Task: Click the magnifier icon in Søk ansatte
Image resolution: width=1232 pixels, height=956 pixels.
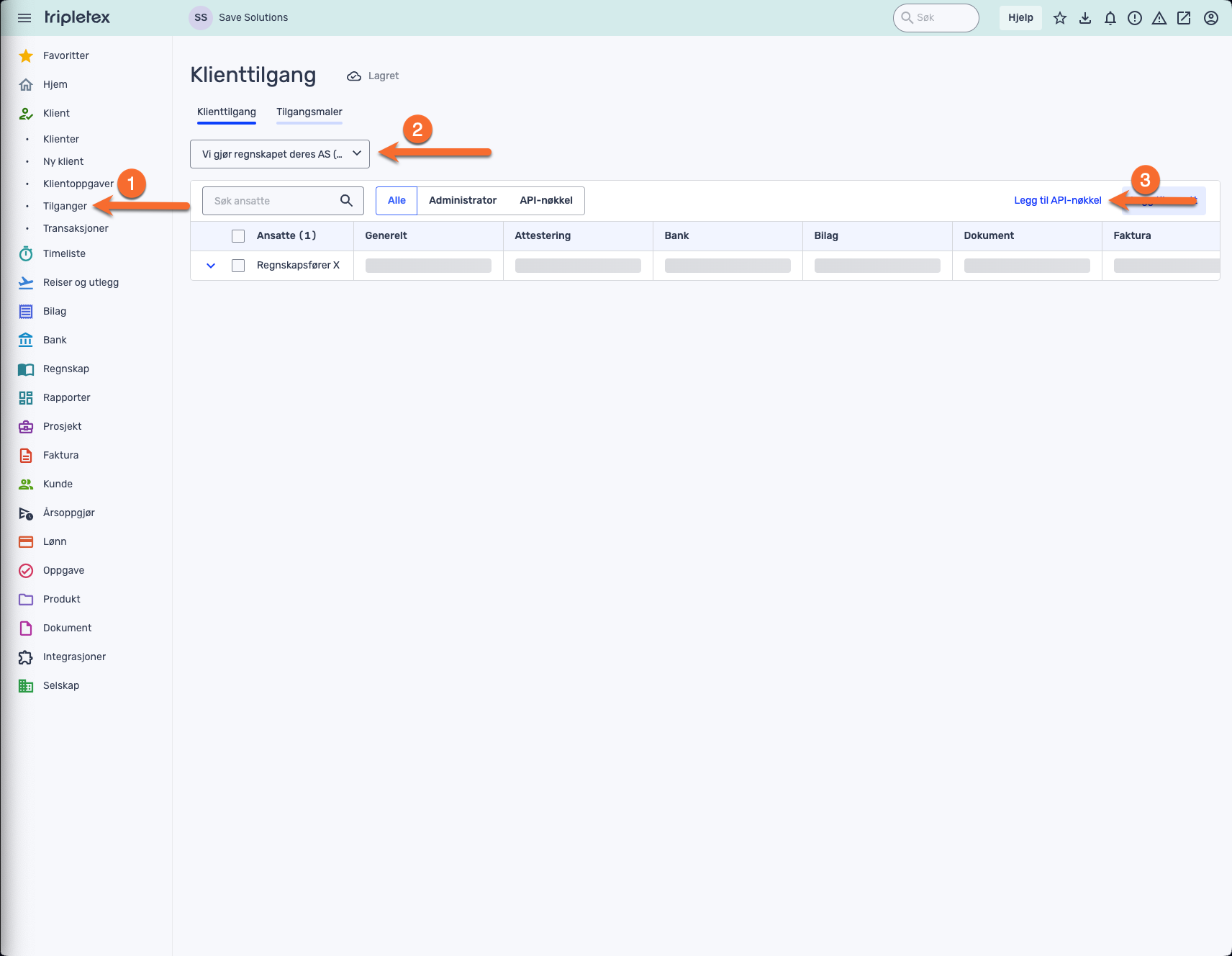Action: (346, 201)
